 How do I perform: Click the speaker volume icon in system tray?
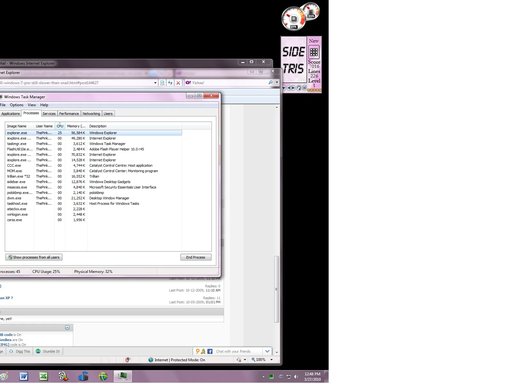point(296,377)
